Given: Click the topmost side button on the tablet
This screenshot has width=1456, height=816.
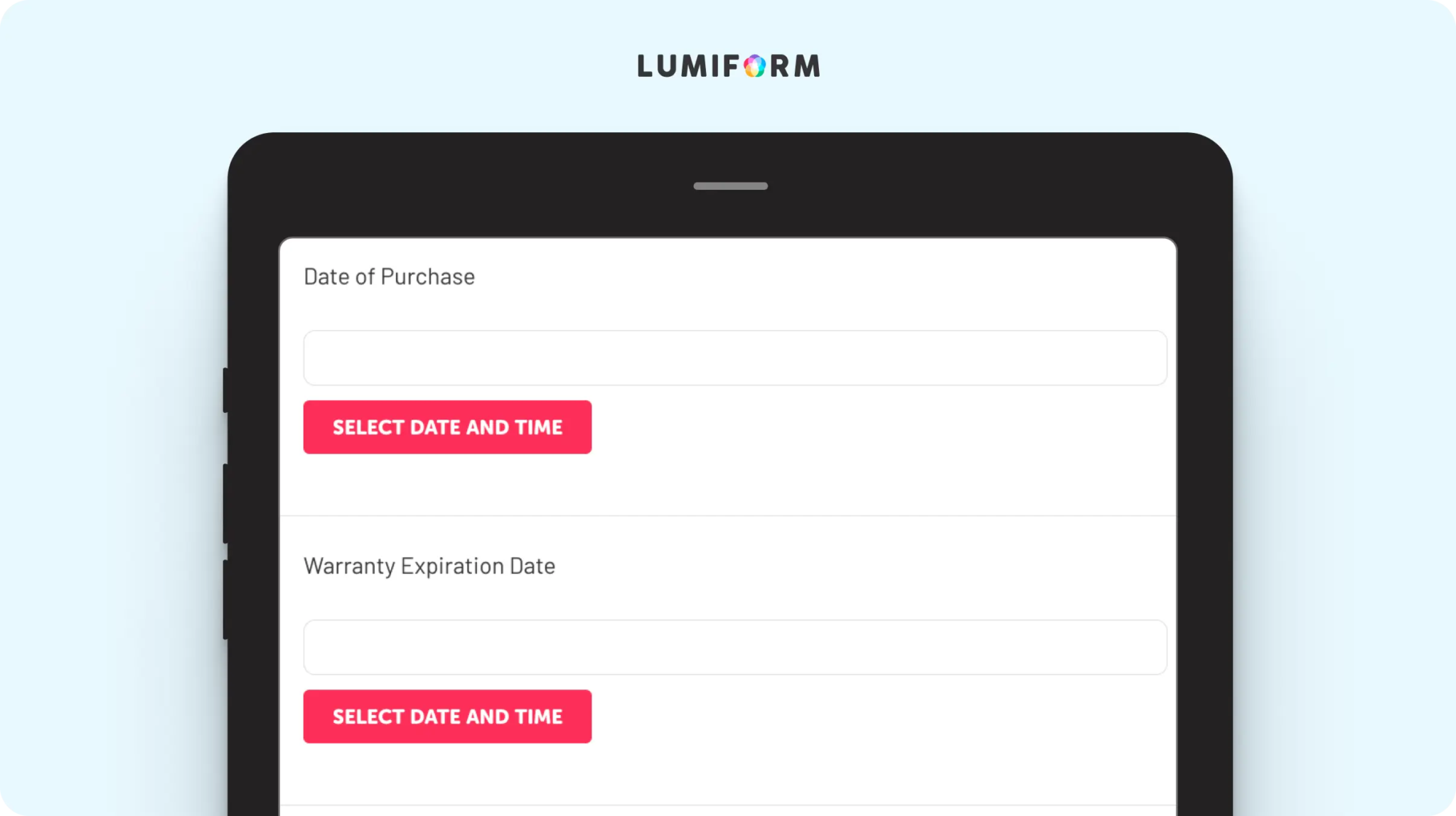Looking at the screenshot, I should coord(225,390).
